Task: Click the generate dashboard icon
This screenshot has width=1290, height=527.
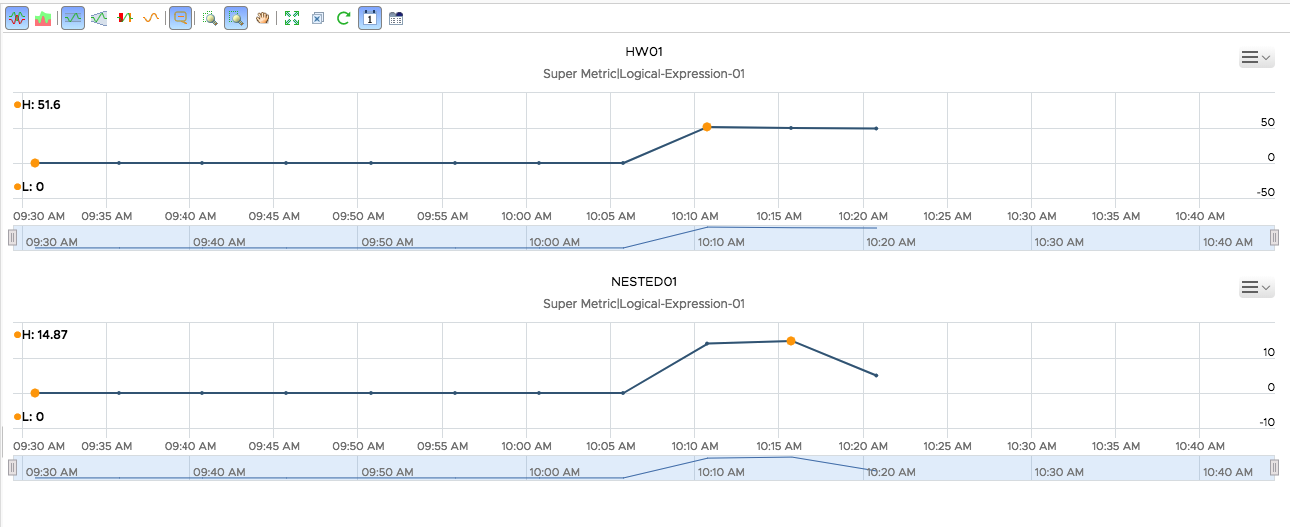Action: [396, 18]
